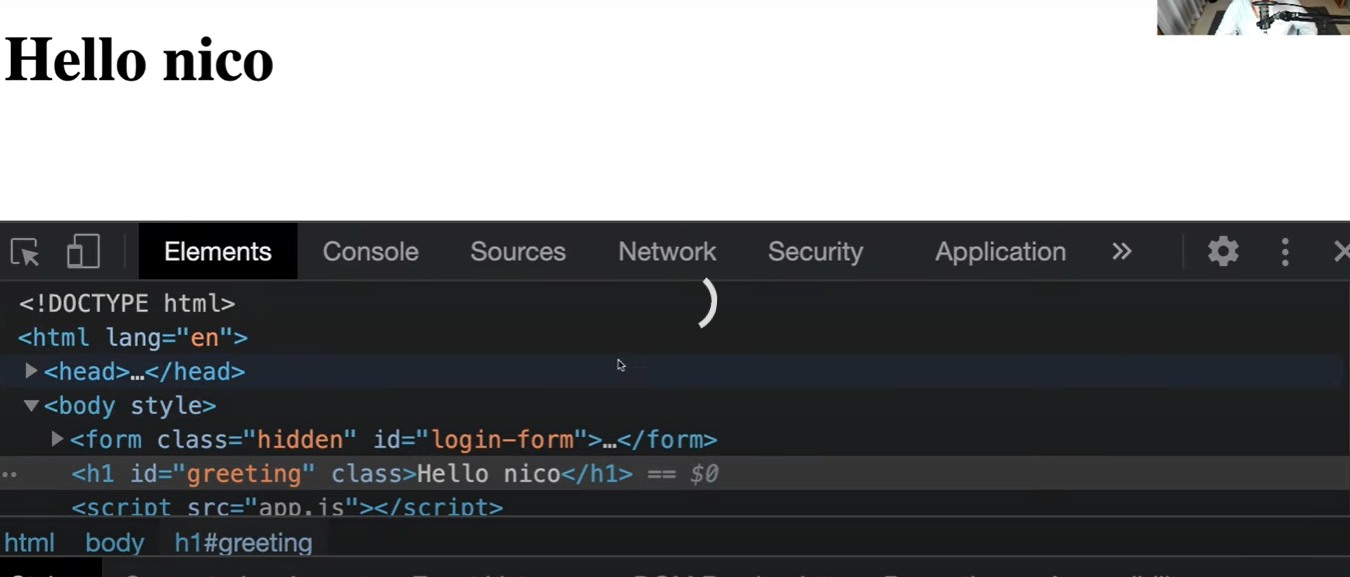Expand the login-form form node
This screenshot has width=1350, height=577.
point(57,439)
